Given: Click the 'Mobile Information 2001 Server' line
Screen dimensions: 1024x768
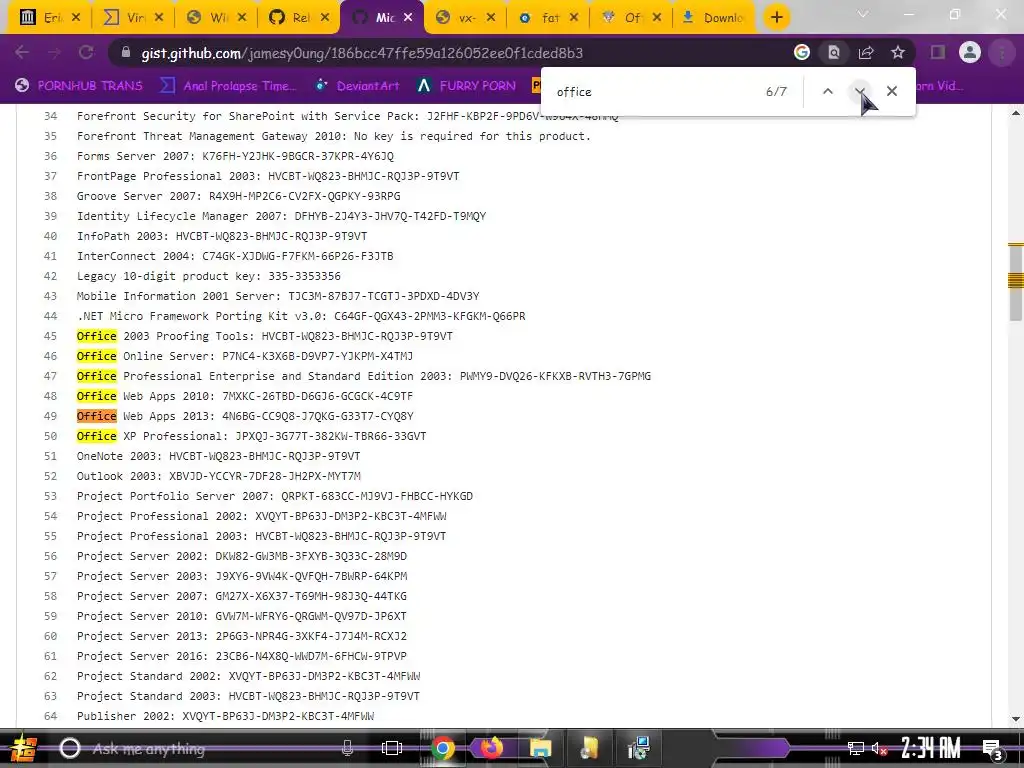Looking at the screenshot, I should click(278, 296).
